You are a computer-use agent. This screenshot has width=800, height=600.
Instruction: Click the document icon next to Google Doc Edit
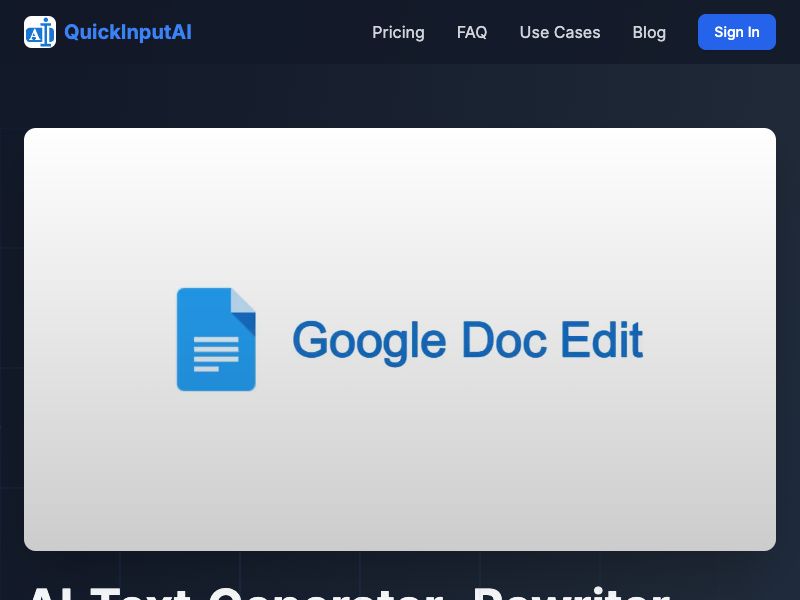[216, 339]
